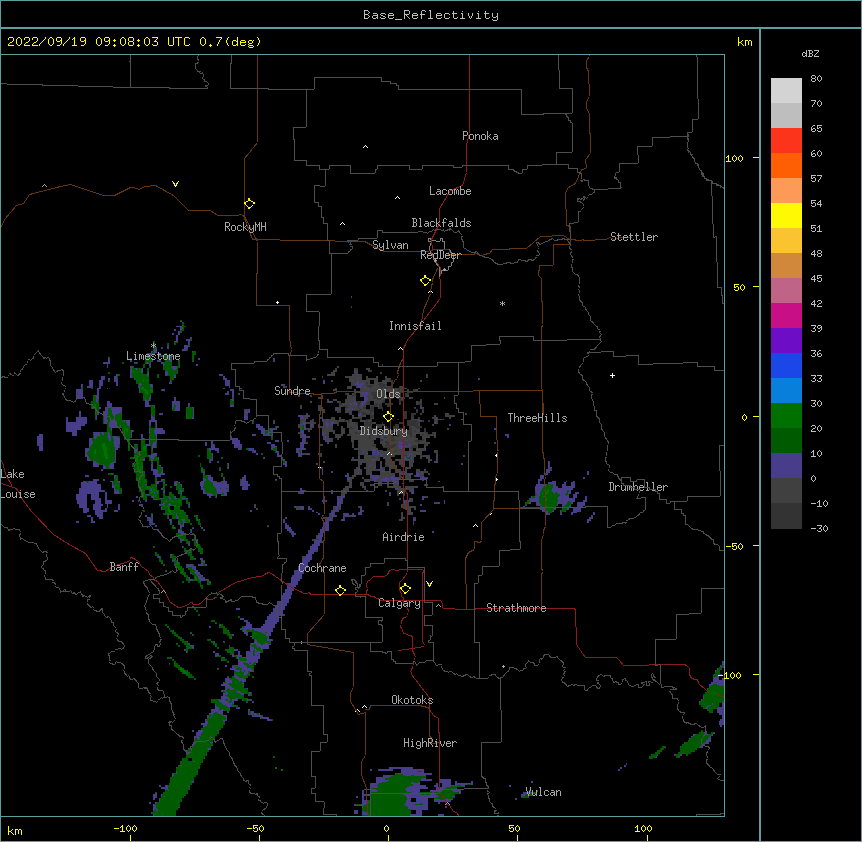Select the dark gray -10 dBZ swatch
862x842 pixels.
(786, 516)
